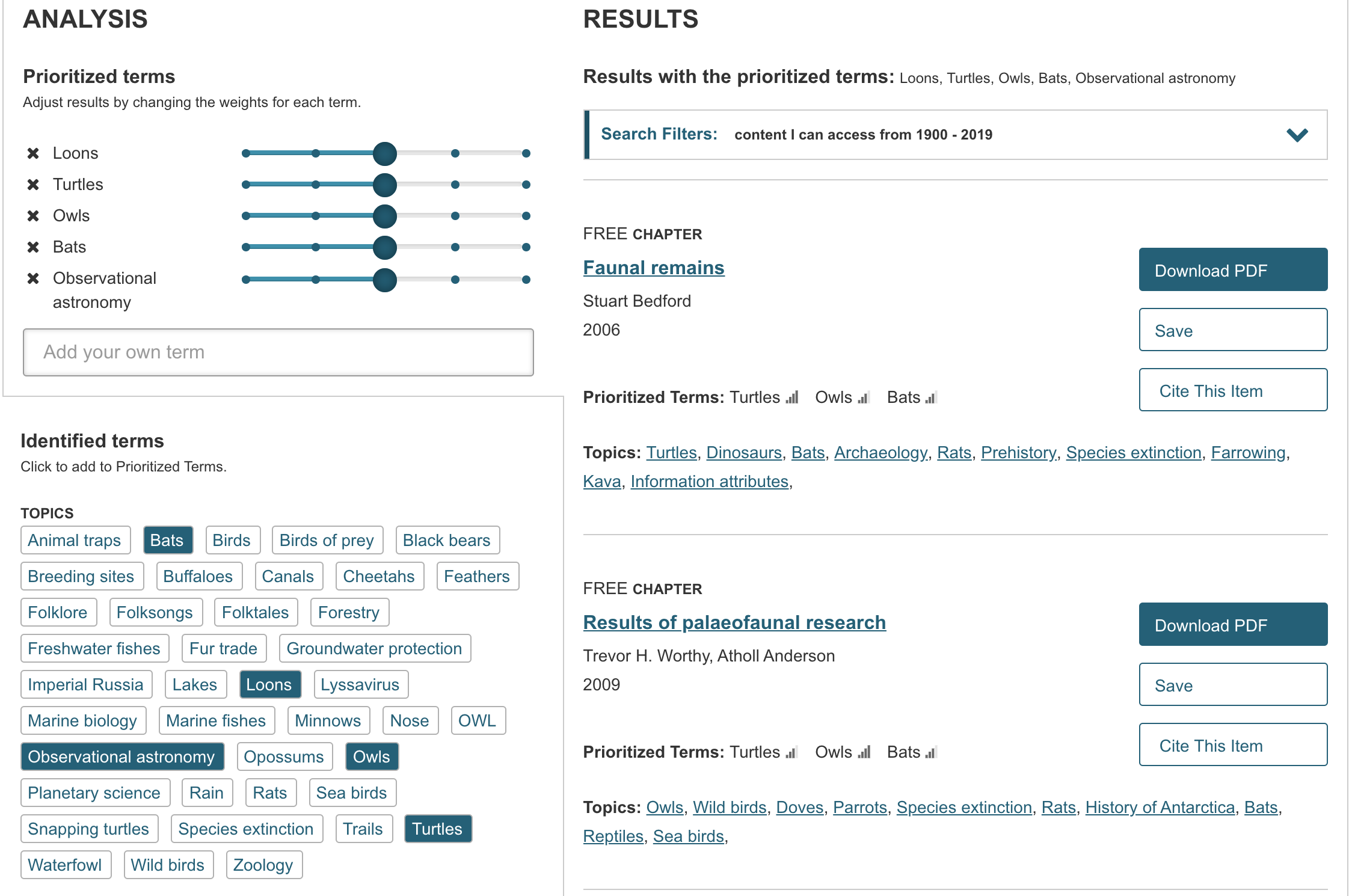The width and height of the screenshot is (1352, 896).
Task: Deselect the Observational astronomy topic tag
Action: click(x=122, y=756)
